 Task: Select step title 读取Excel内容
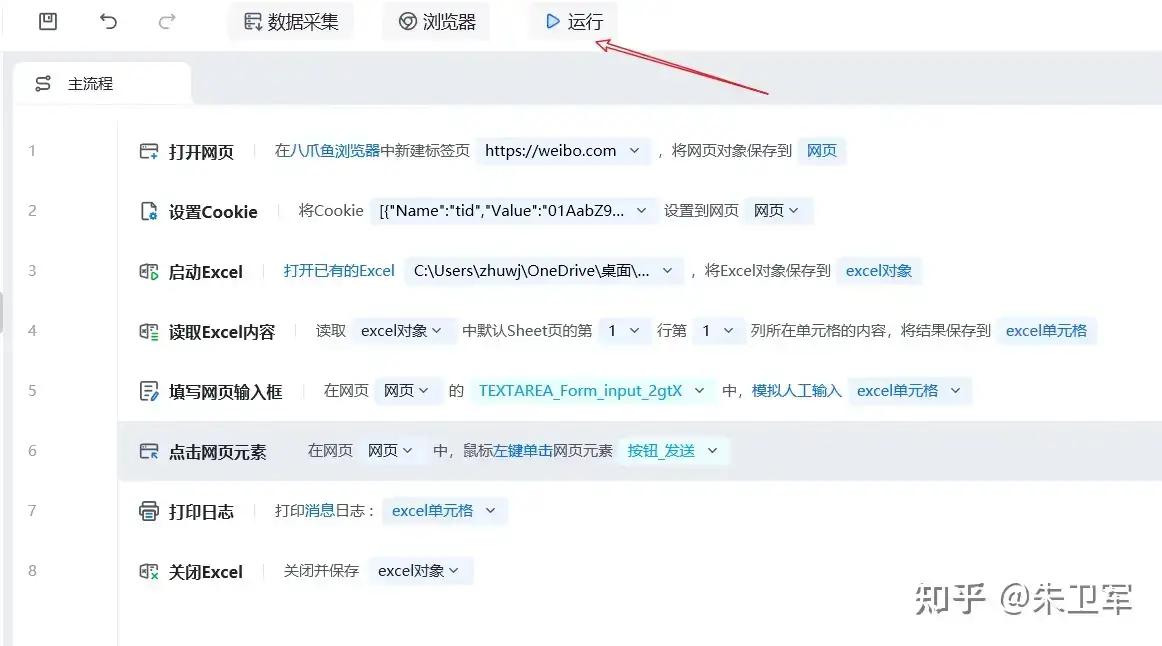tap(222, 332)
